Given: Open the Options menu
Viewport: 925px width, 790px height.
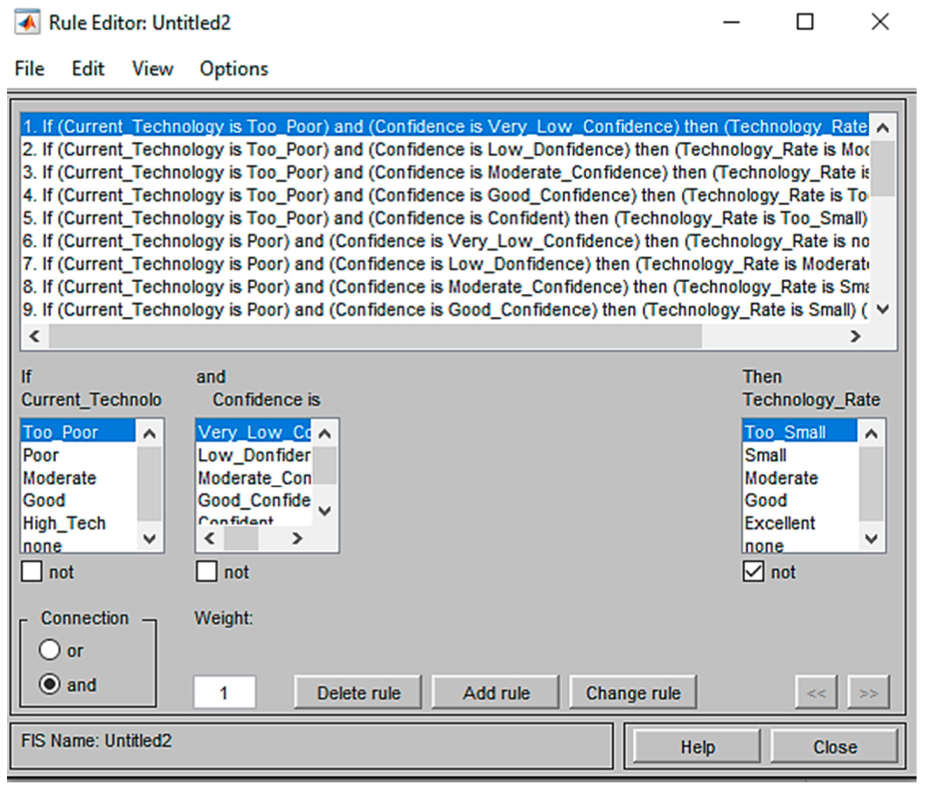Looking at the screenshot, I should click(x=234, y=69).
